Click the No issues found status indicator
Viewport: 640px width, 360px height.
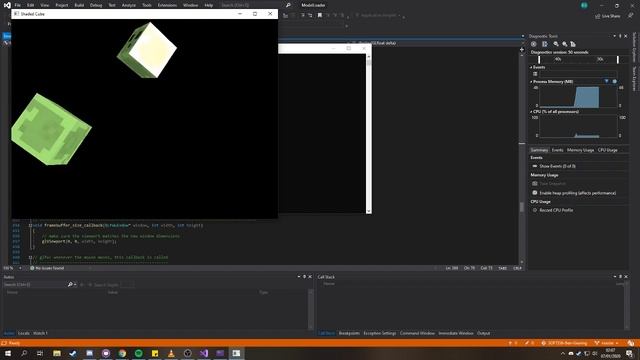click(x=47, y=268)
